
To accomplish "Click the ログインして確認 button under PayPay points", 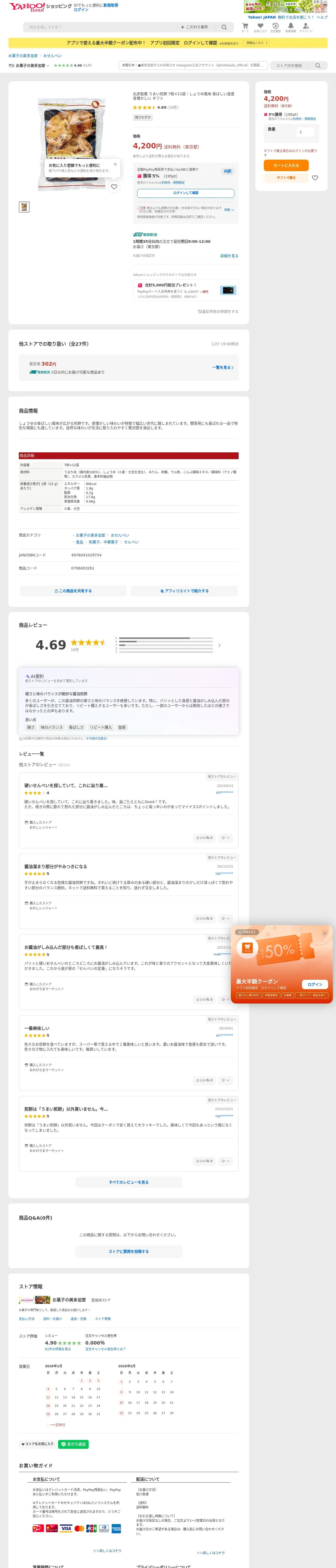I will [x=185, y=193].
